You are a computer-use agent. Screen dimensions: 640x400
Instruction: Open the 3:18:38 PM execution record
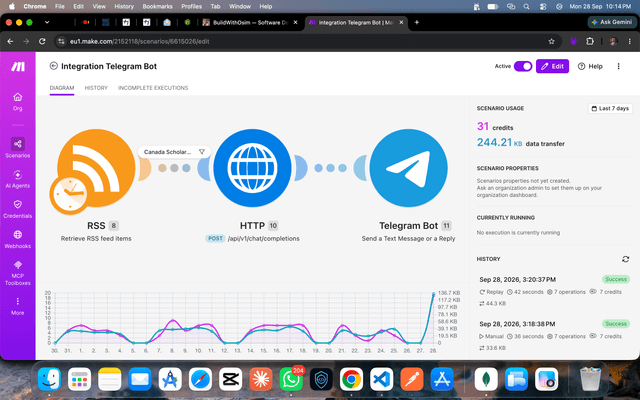click(554, 336)
